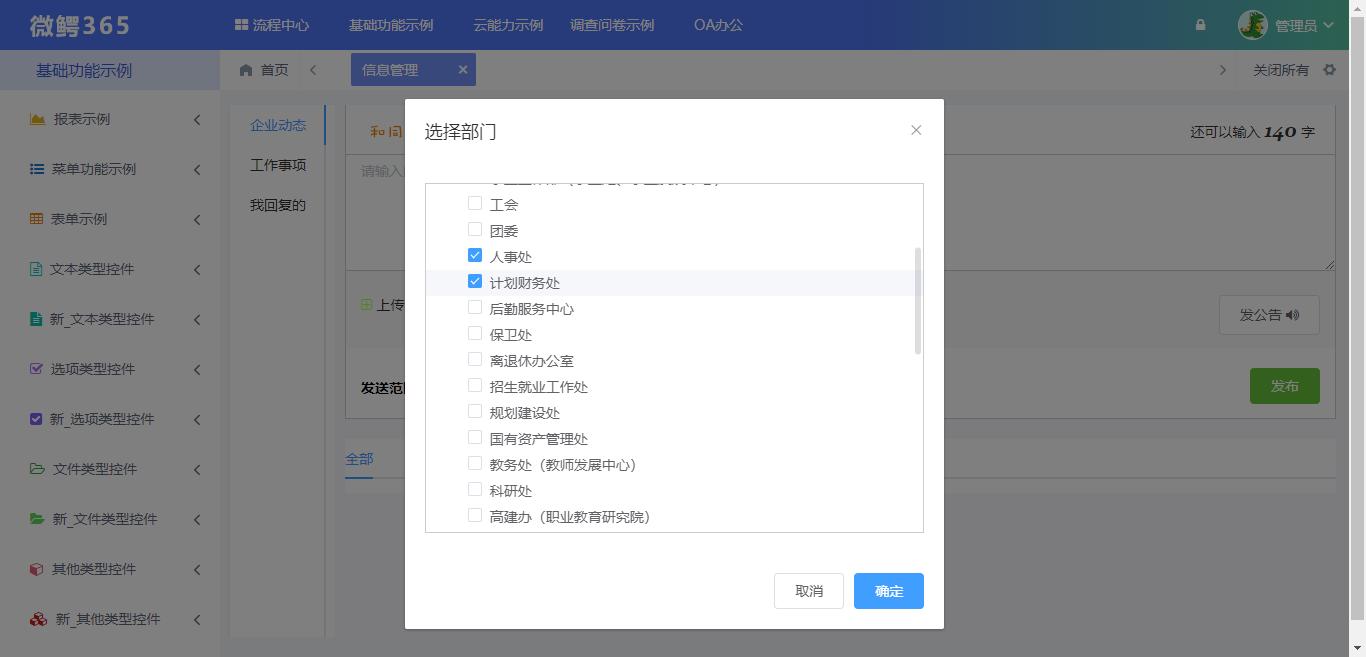Enable the 工会 checkbox
Viewport: 1366px width, 657px height.
point(475,203)
